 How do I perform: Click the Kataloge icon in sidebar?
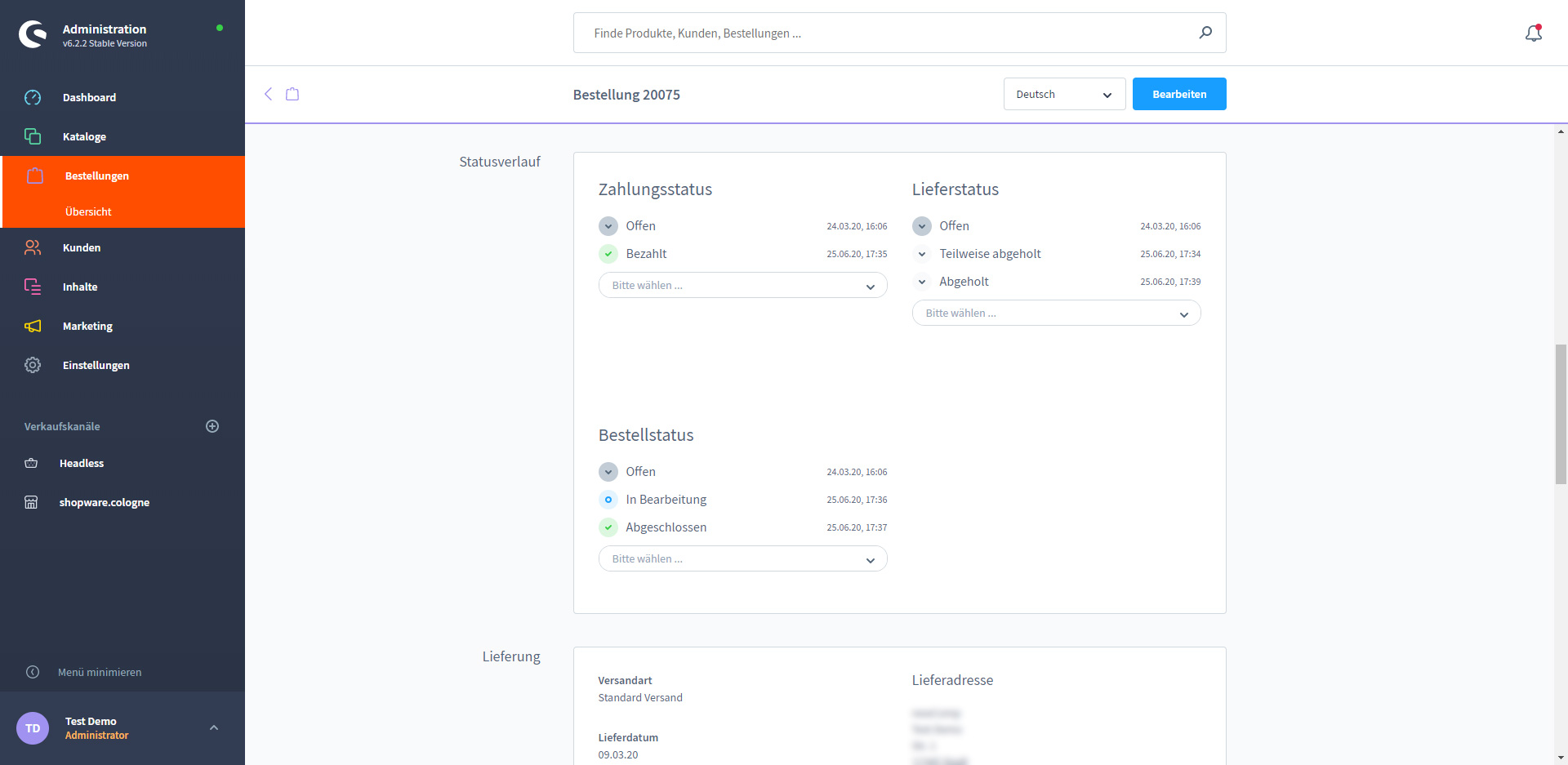tap(33, 136)
